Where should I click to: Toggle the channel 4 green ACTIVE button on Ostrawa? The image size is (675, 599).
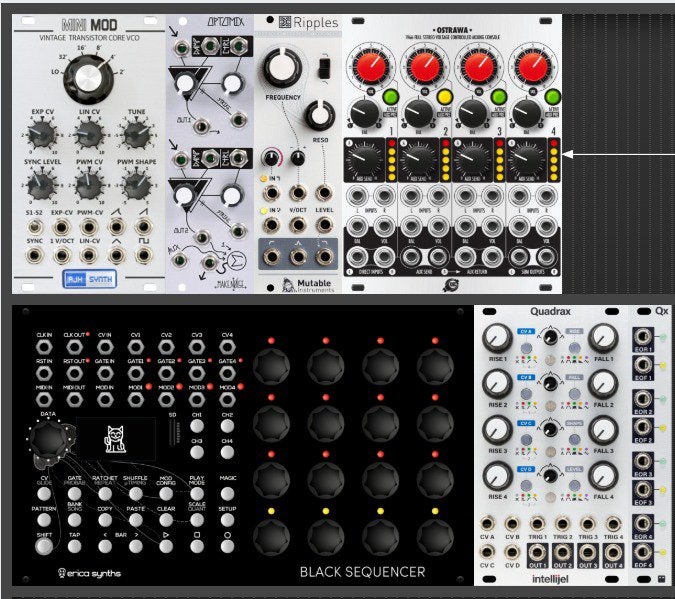(552, 96)
